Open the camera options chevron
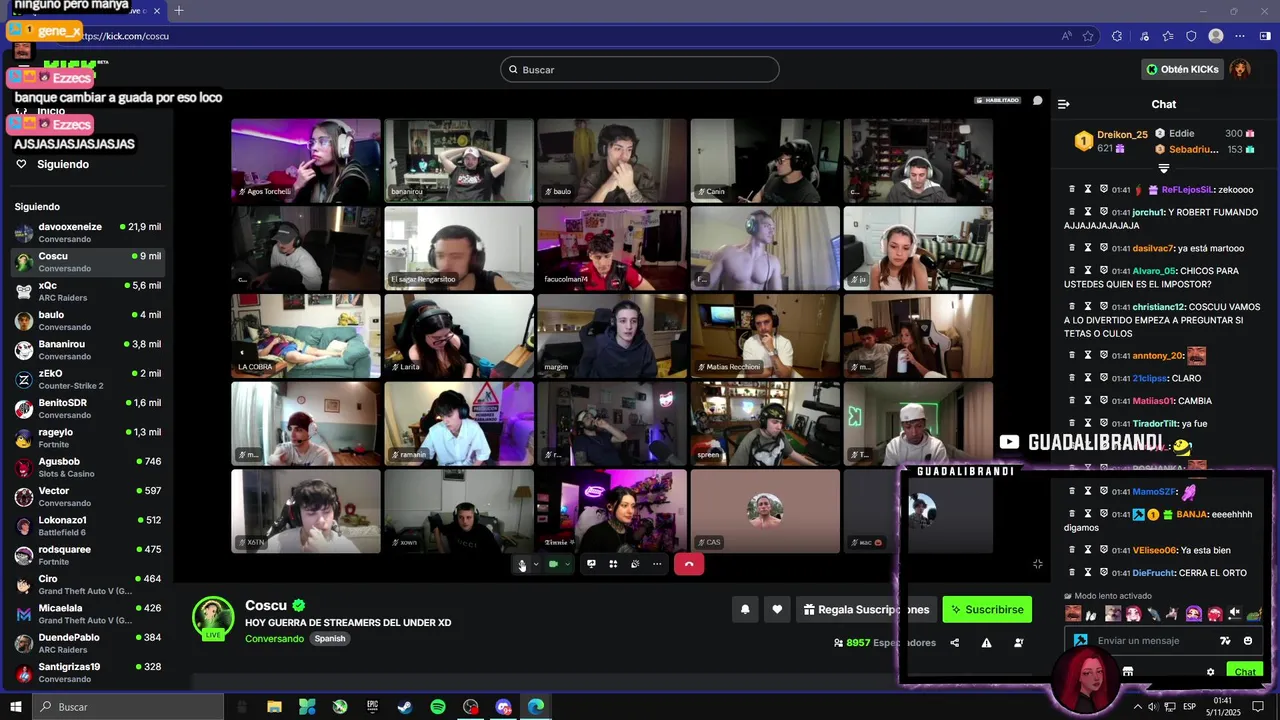 pos(567,564)
